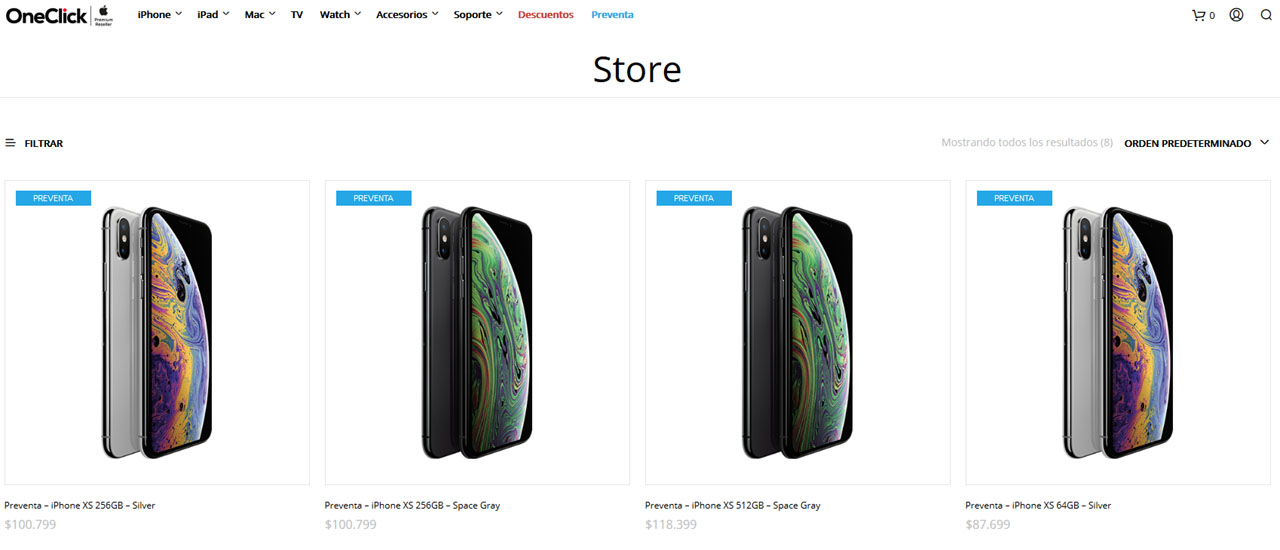This screenshot has width=1280, height=550.
Task: Select the iPhone XS 64GB Silver image
Action: pyautogui.click(x=1118, y=332)
